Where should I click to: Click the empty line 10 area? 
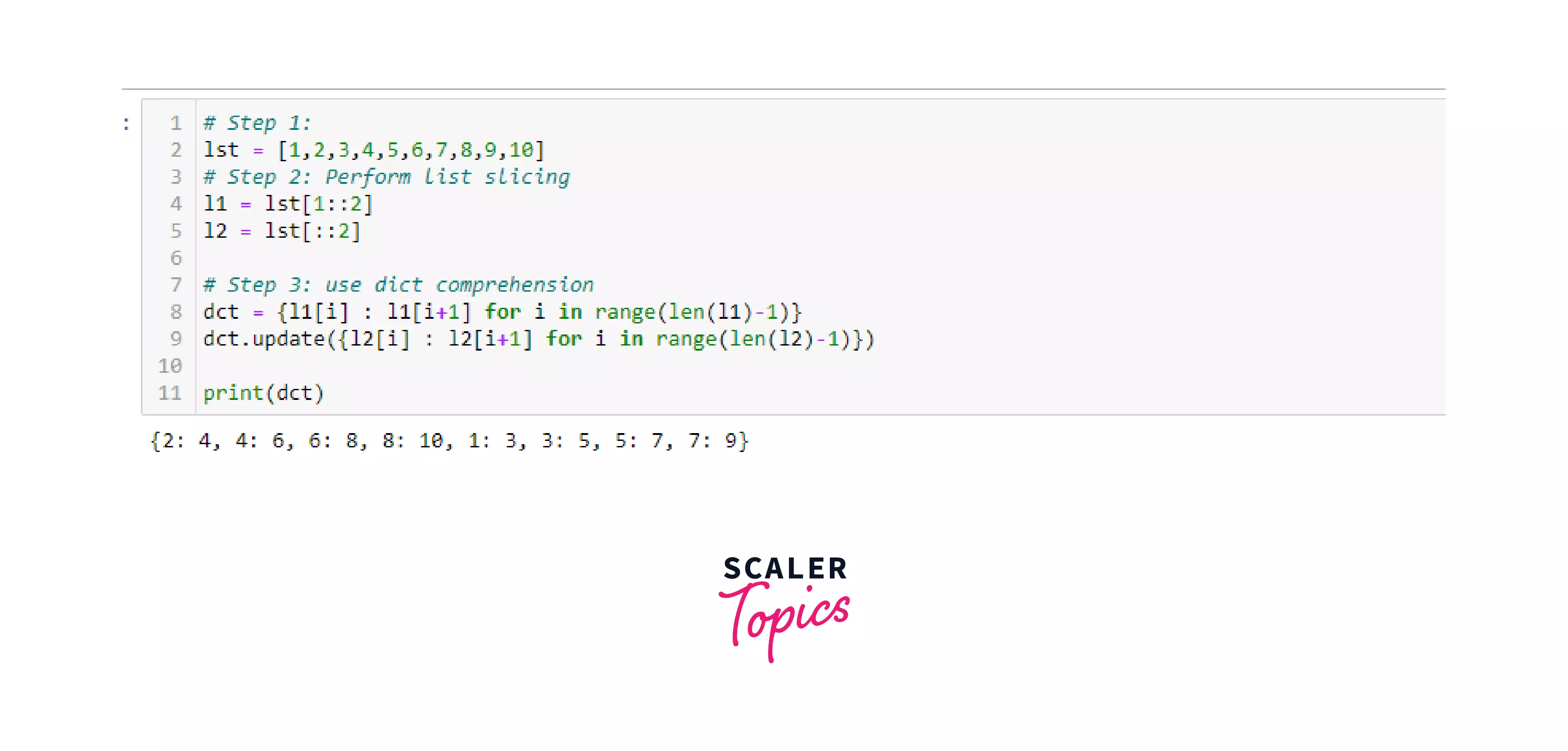(400, 366)
